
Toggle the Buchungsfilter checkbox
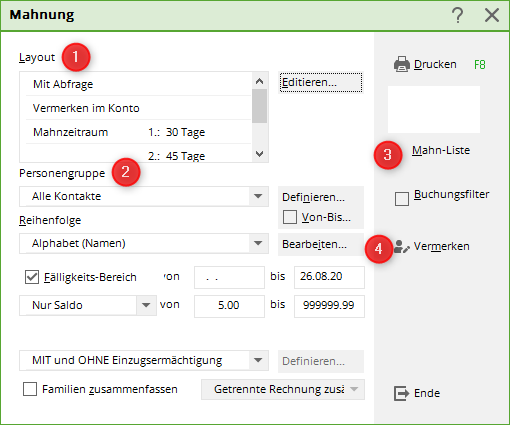tap(402, 199)
